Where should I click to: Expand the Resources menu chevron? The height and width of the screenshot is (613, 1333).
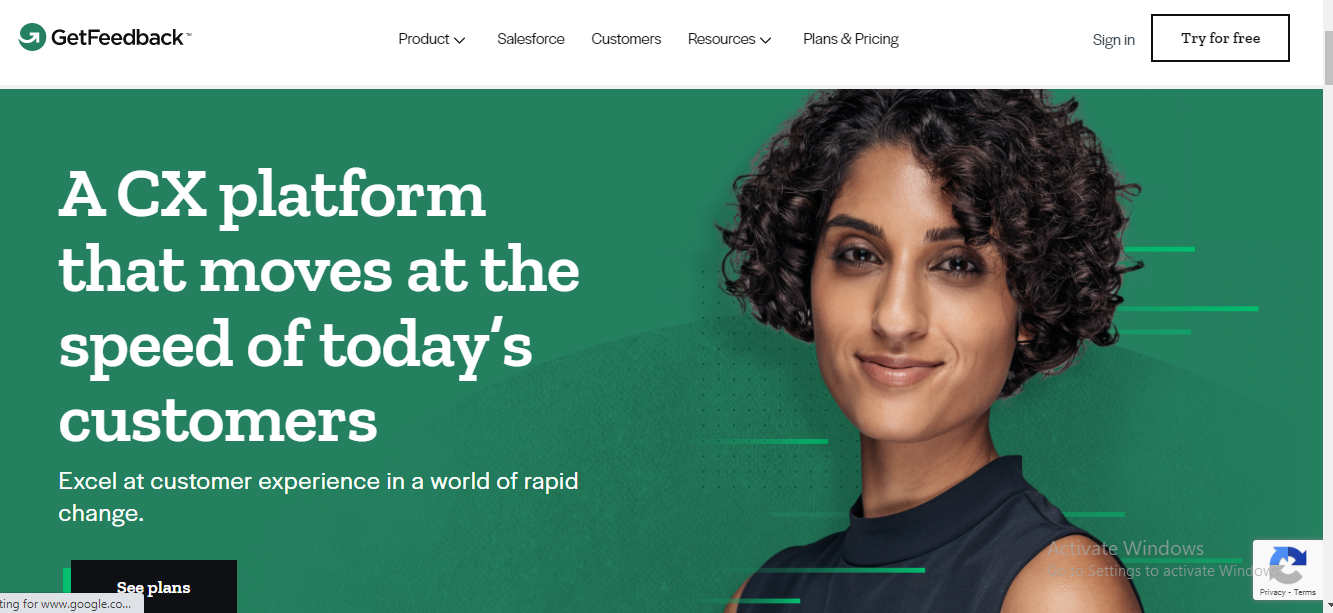[766, 40]
